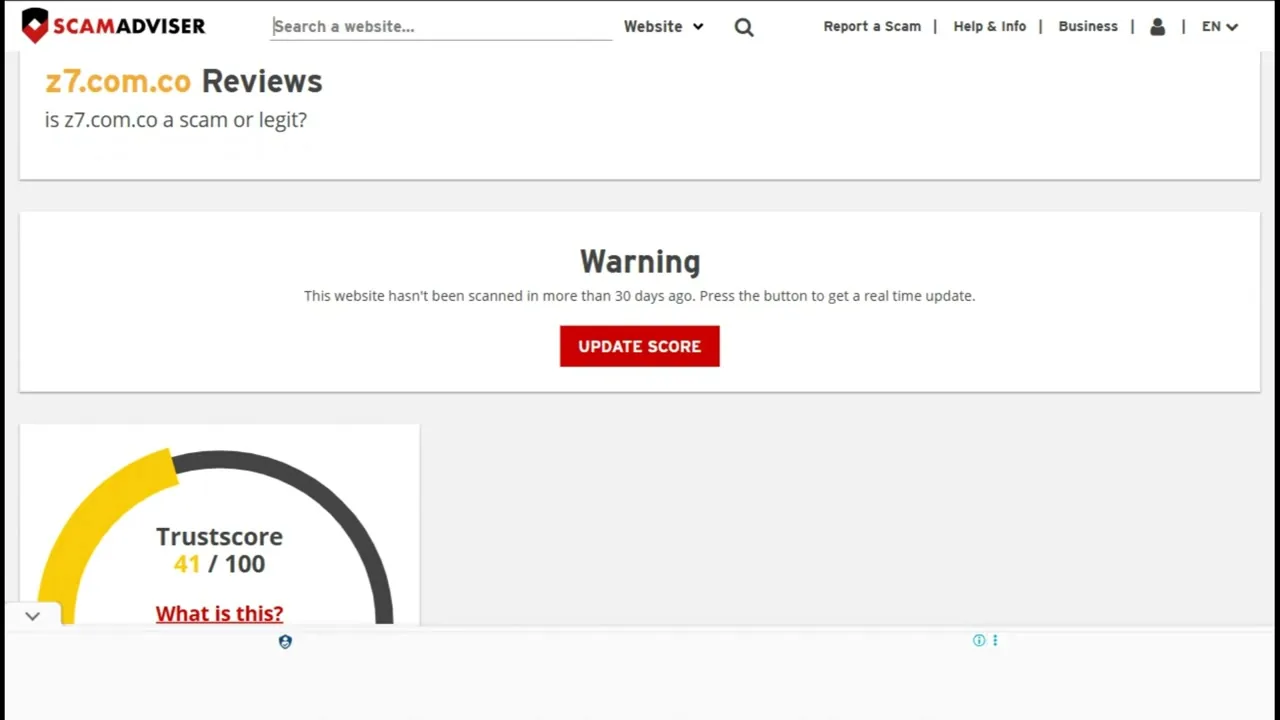The height and width of the screenshot is (720, 1280).
Task: Open Help & Info menu
Action: pos(990,27)
